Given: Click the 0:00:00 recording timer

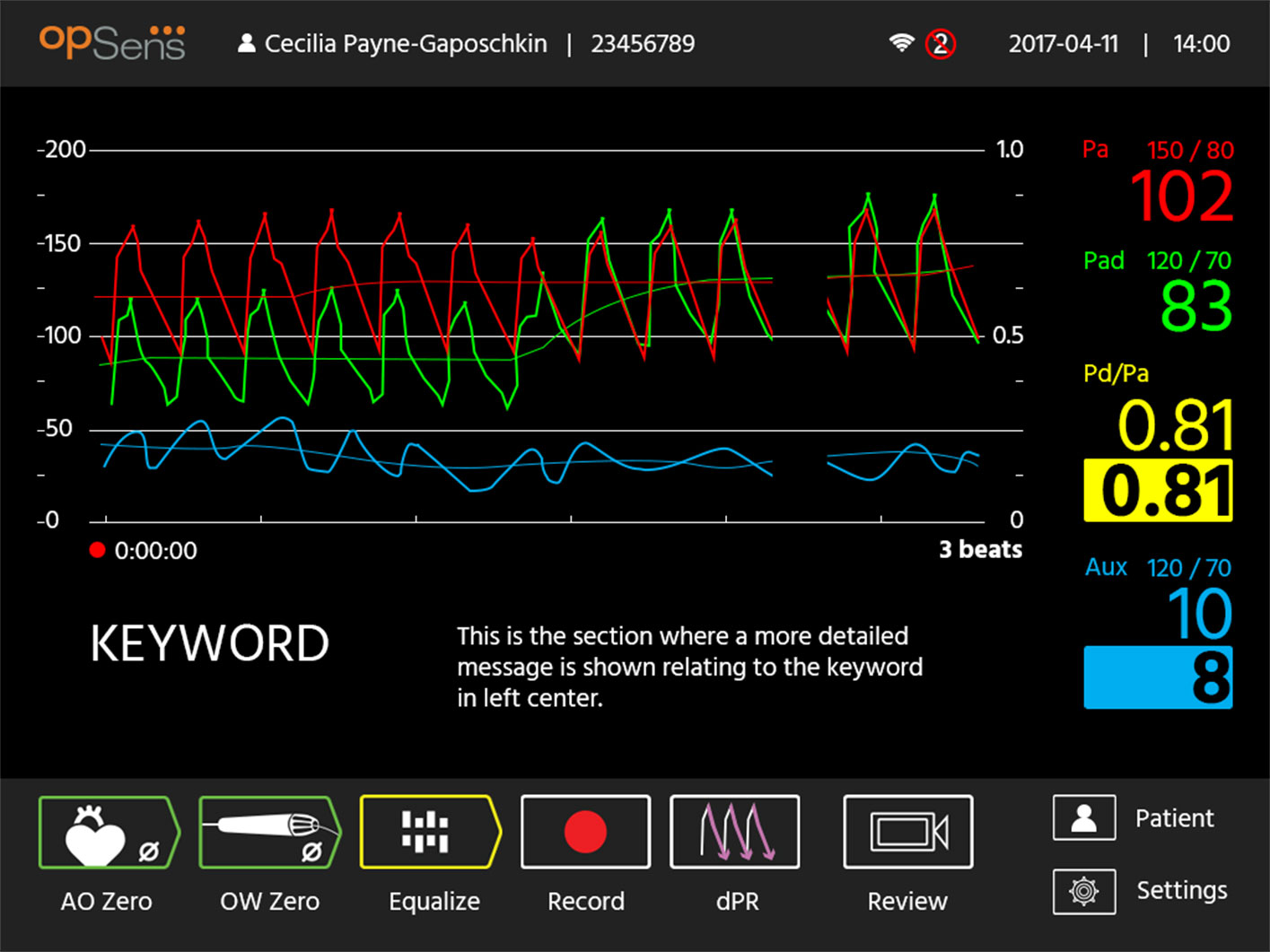Looking at the screenshot, I should point(155,551).
